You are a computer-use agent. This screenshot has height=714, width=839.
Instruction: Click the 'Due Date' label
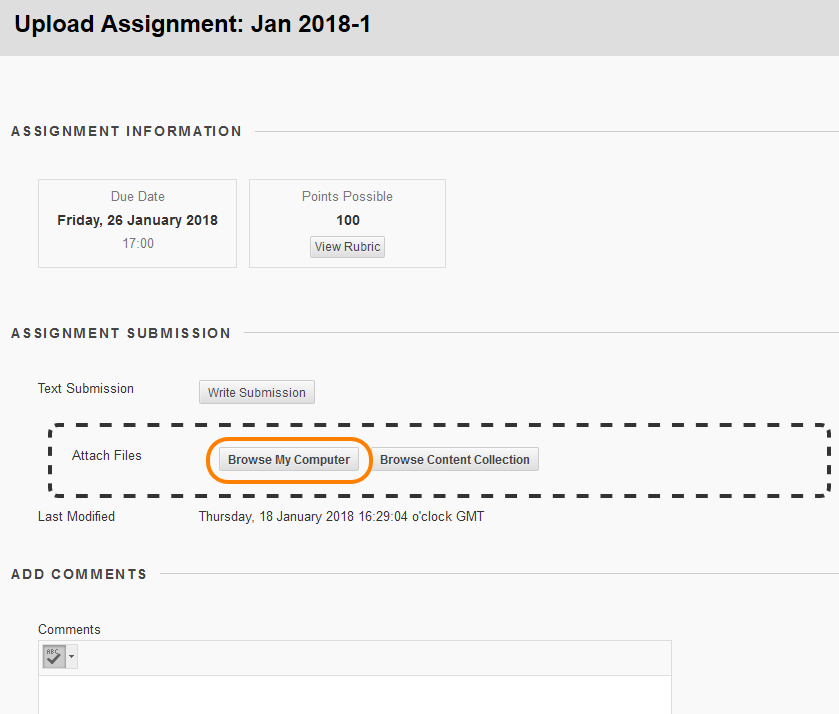(138, 196)
